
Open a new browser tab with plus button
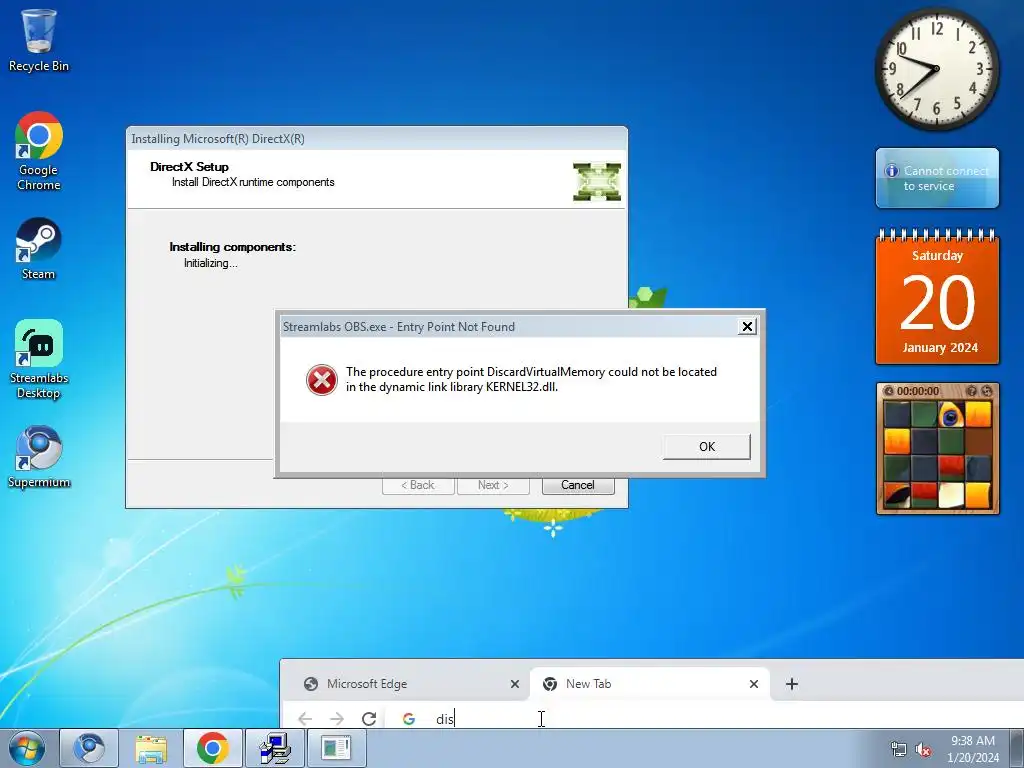[792, 684]
